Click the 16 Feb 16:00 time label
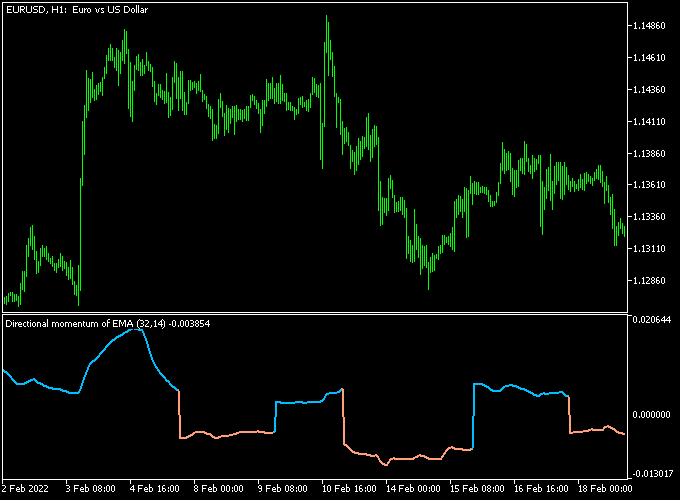The image size is (680, 500). 541,489
